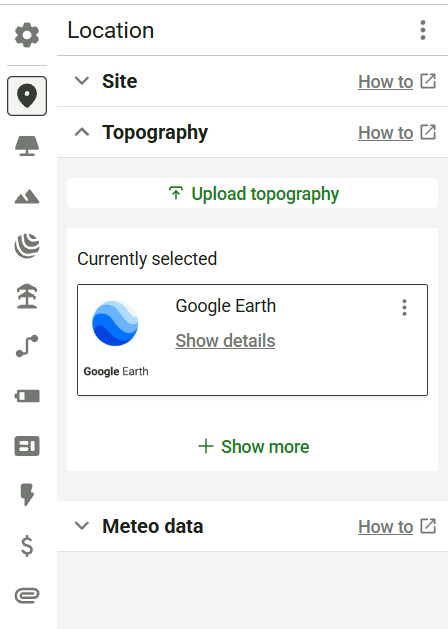Select the lightning bolt energy icon
This screenshot has height=629, width=448.
(x=27, y=495)
